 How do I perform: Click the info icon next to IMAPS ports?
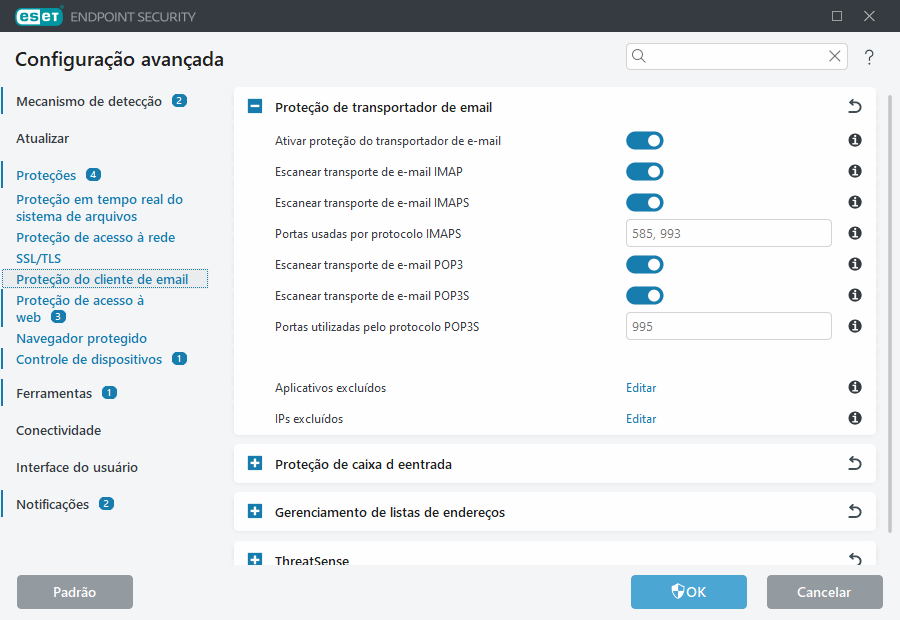coord(854,233)
